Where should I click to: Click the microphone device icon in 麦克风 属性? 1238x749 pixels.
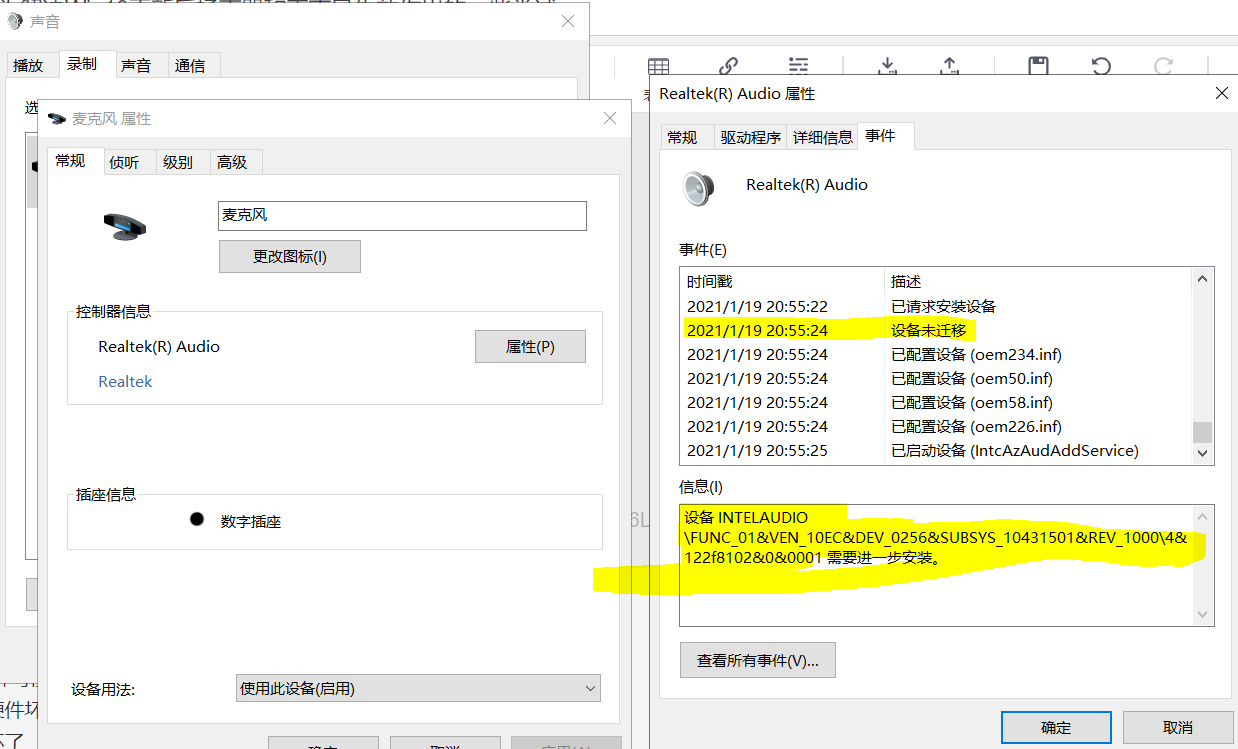[x=124, y=227]
